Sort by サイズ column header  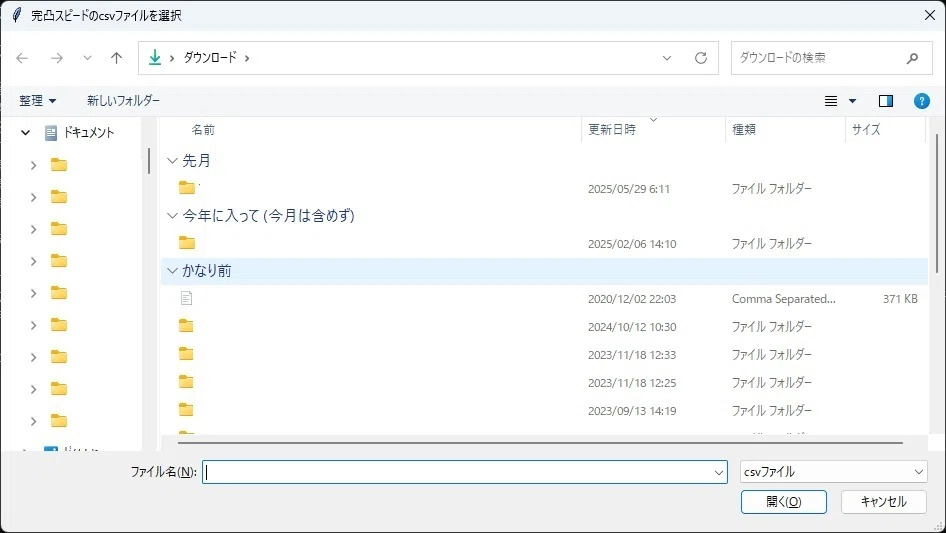point(866,130)
